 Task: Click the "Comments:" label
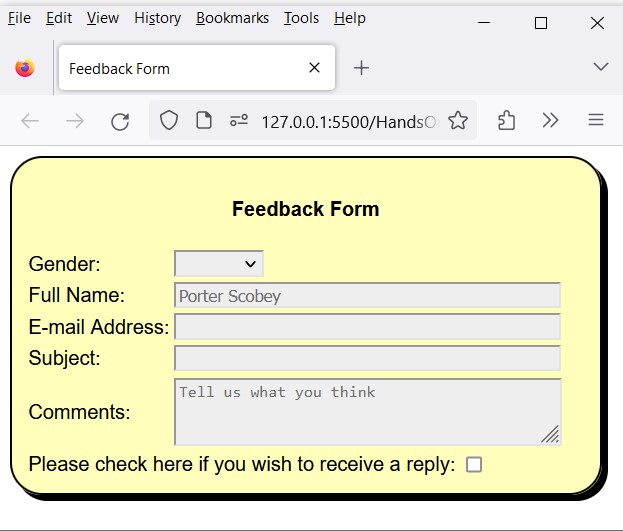point(79,412)
